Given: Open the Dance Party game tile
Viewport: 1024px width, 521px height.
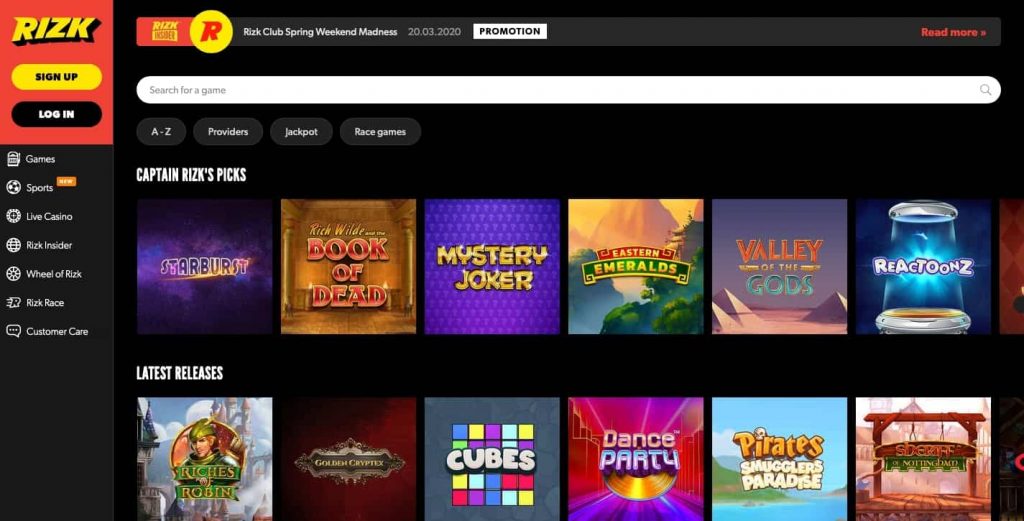Looking at the screenshot, I should tap(635, 459).
